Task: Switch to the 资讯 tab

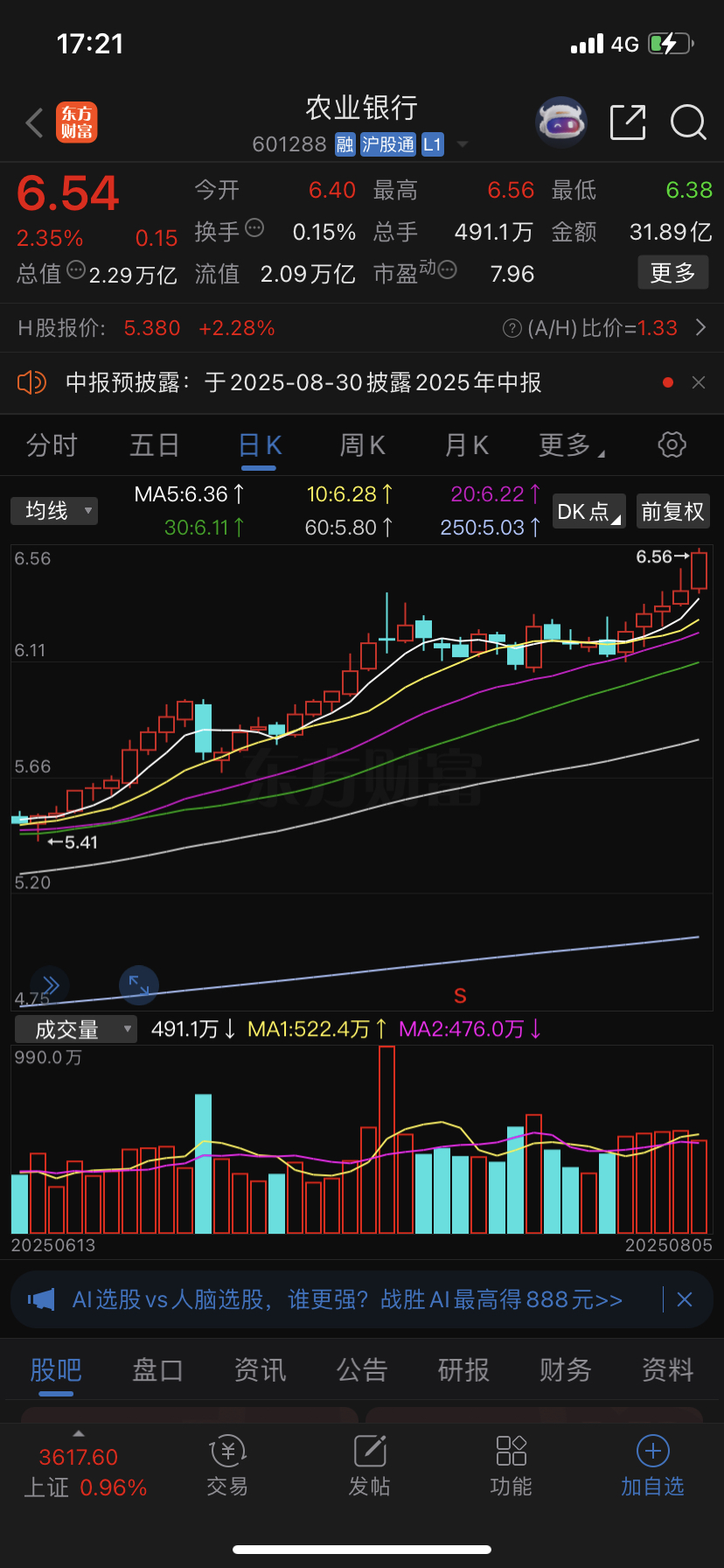Action: pyautogui.click(x=260, y=1370)
